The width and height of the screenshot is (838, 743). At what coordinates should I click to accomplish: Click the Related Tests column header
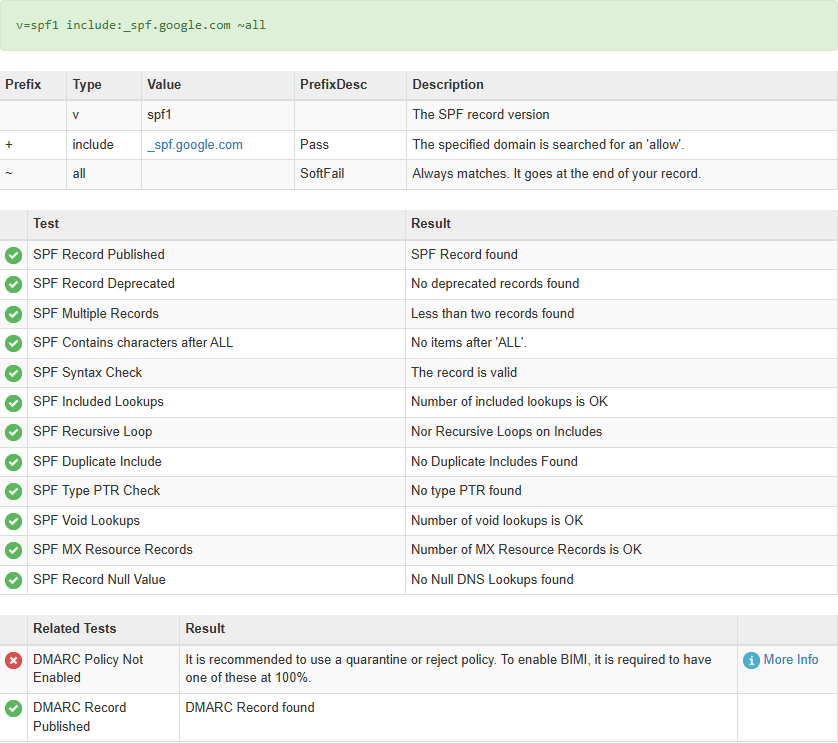tap(75, 629)
